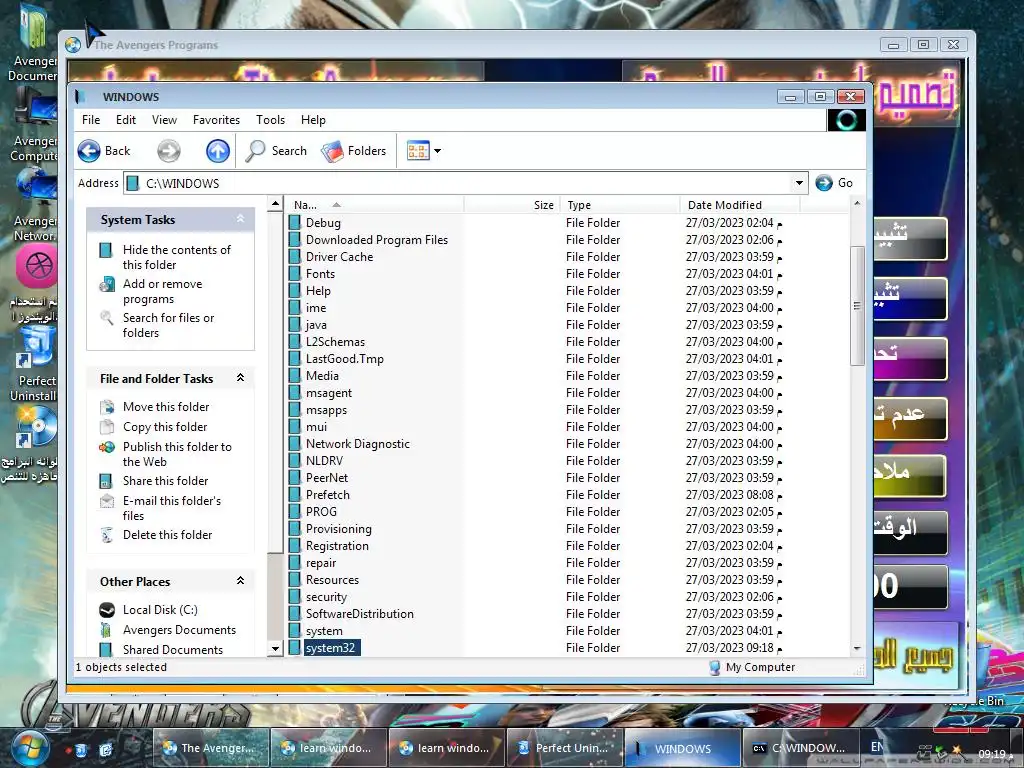Select the Registration folder name

click(337, 546)
